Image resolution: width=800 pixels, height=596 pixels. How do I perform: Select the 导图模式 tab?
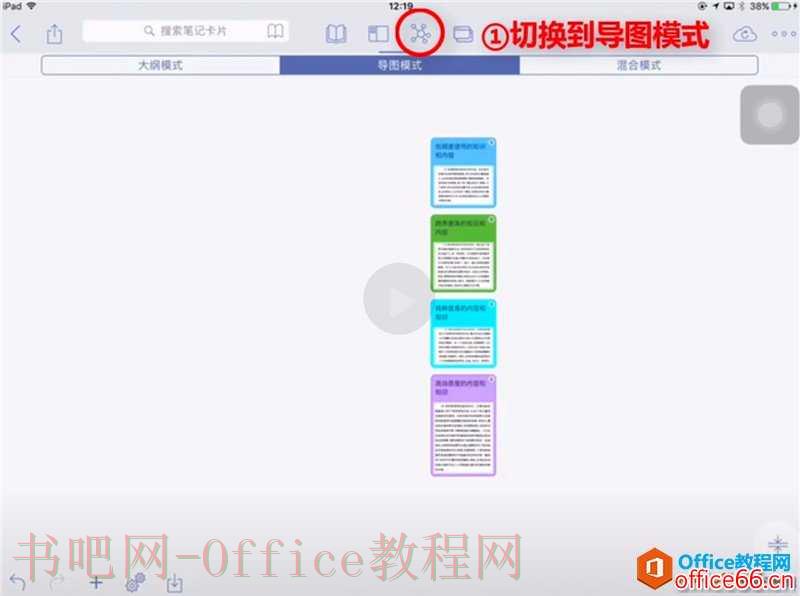tap(399, 65)
